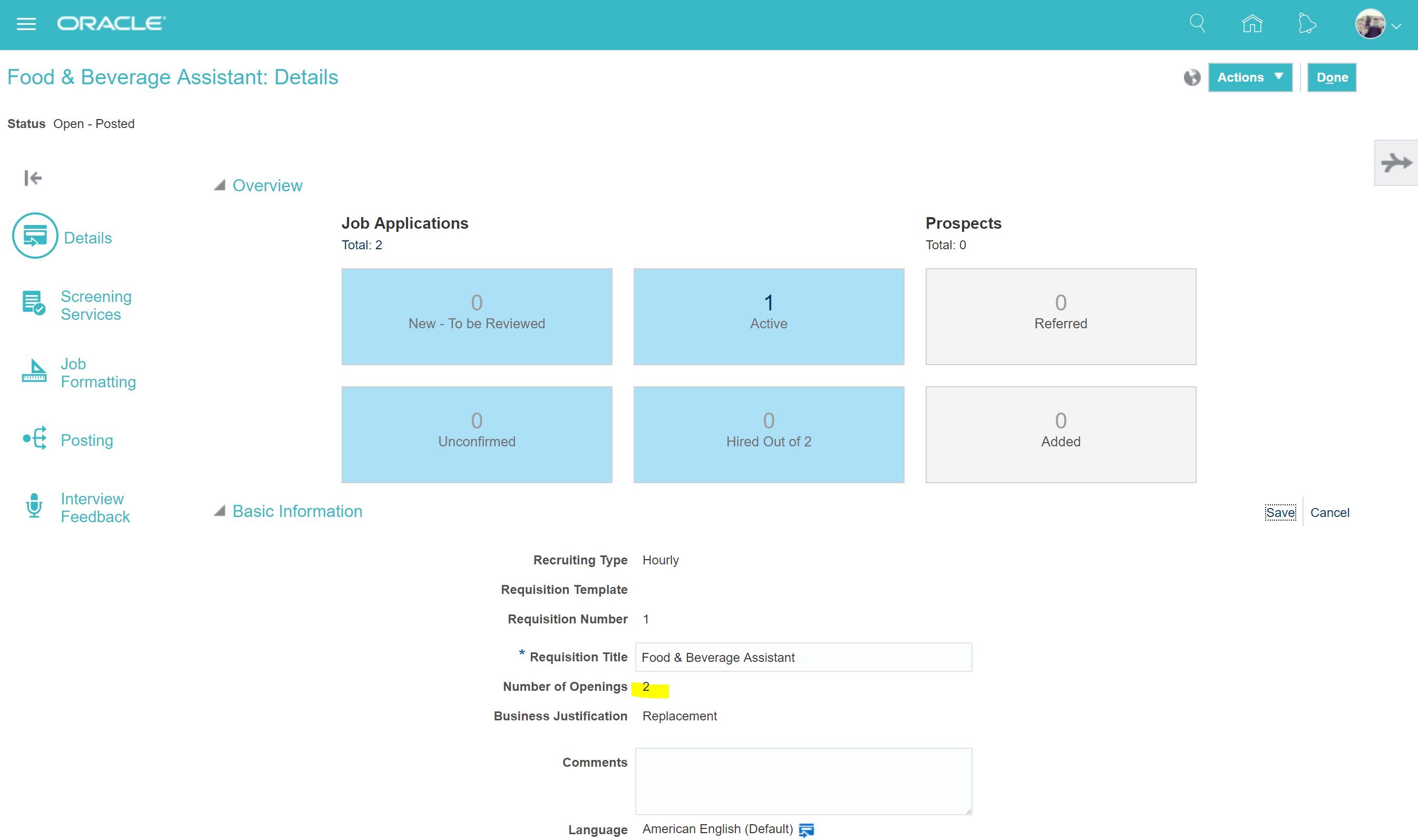Click the language translation icon

point(806,830)
